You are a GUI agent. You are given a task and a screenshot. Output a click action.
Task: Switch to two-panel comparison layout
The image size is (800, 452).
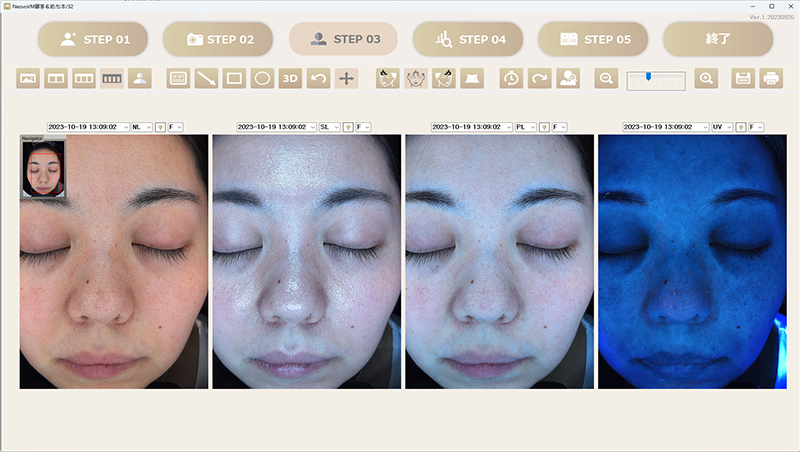pyautogui.click(x=56, y=78)
